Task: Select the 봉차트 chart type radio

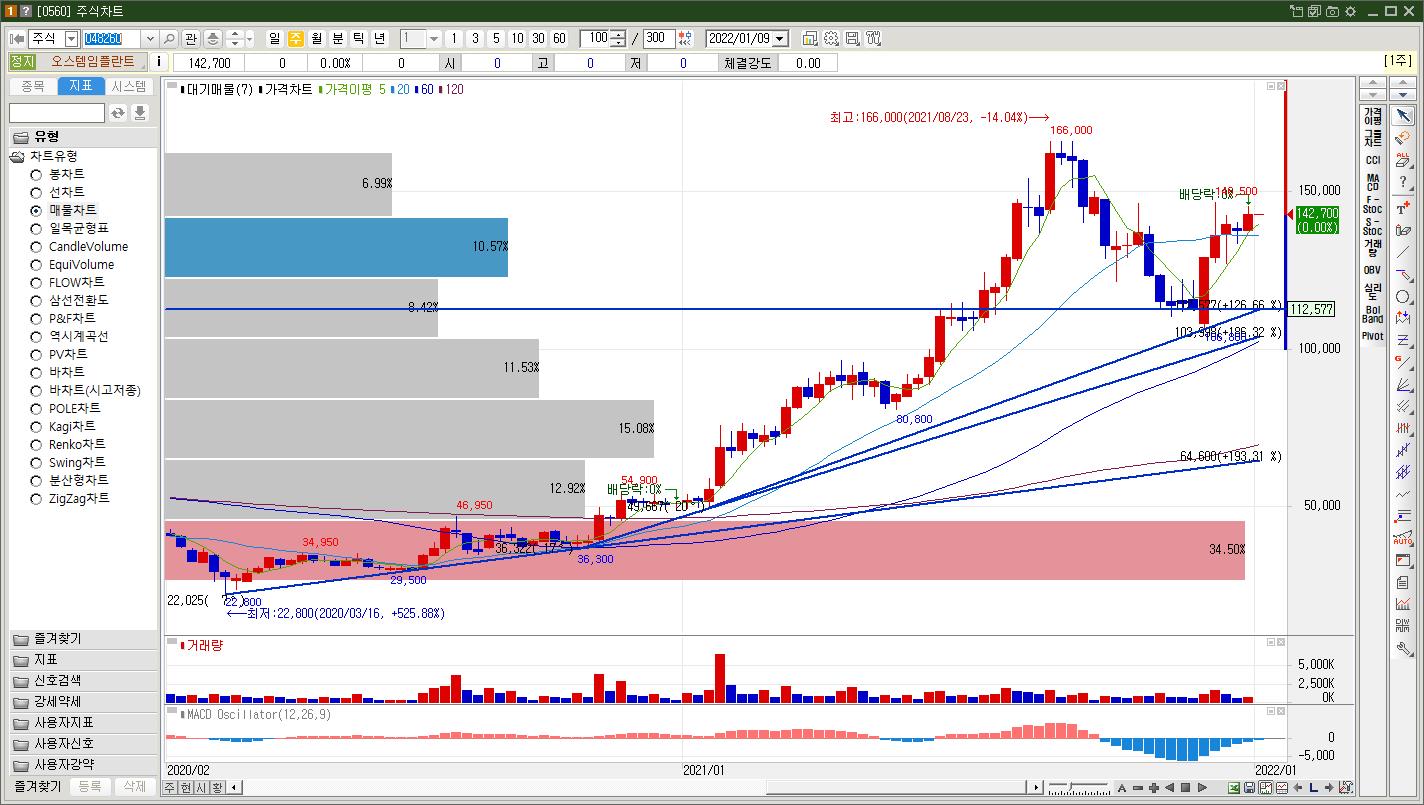Action: (36, 174)
